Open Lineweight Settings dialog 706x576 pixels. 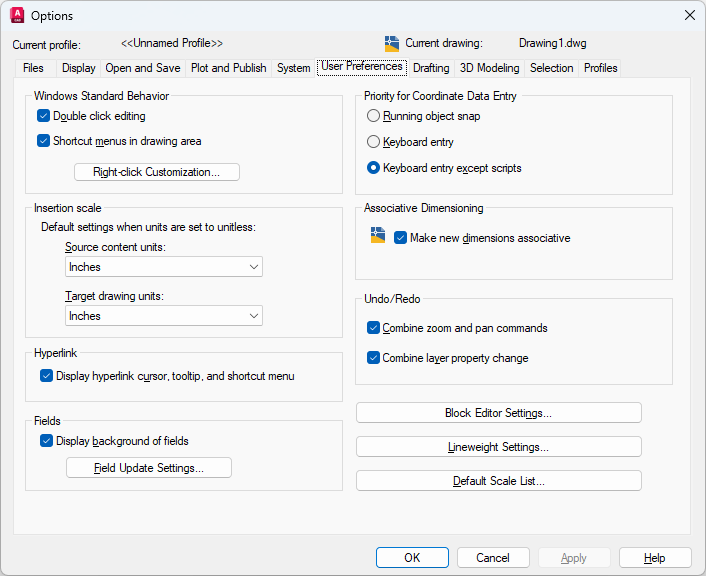[x=498, y=447]
